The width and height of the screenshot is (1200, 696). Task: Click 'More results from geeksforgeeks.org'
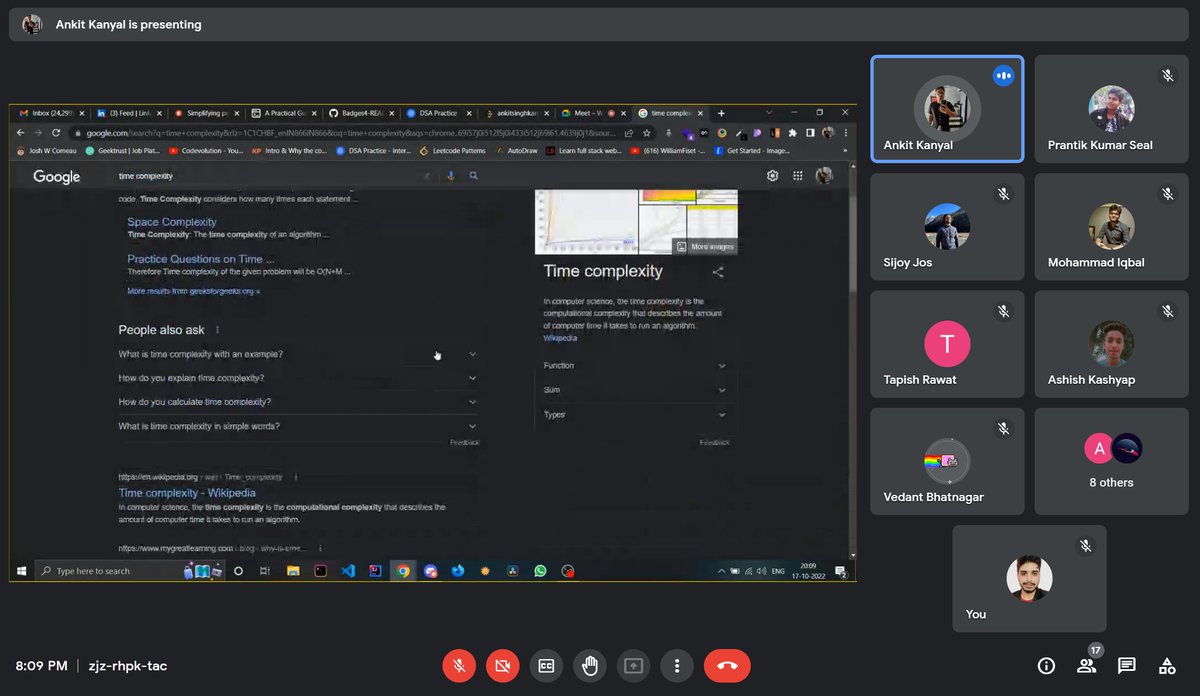[x=194, y=291]
